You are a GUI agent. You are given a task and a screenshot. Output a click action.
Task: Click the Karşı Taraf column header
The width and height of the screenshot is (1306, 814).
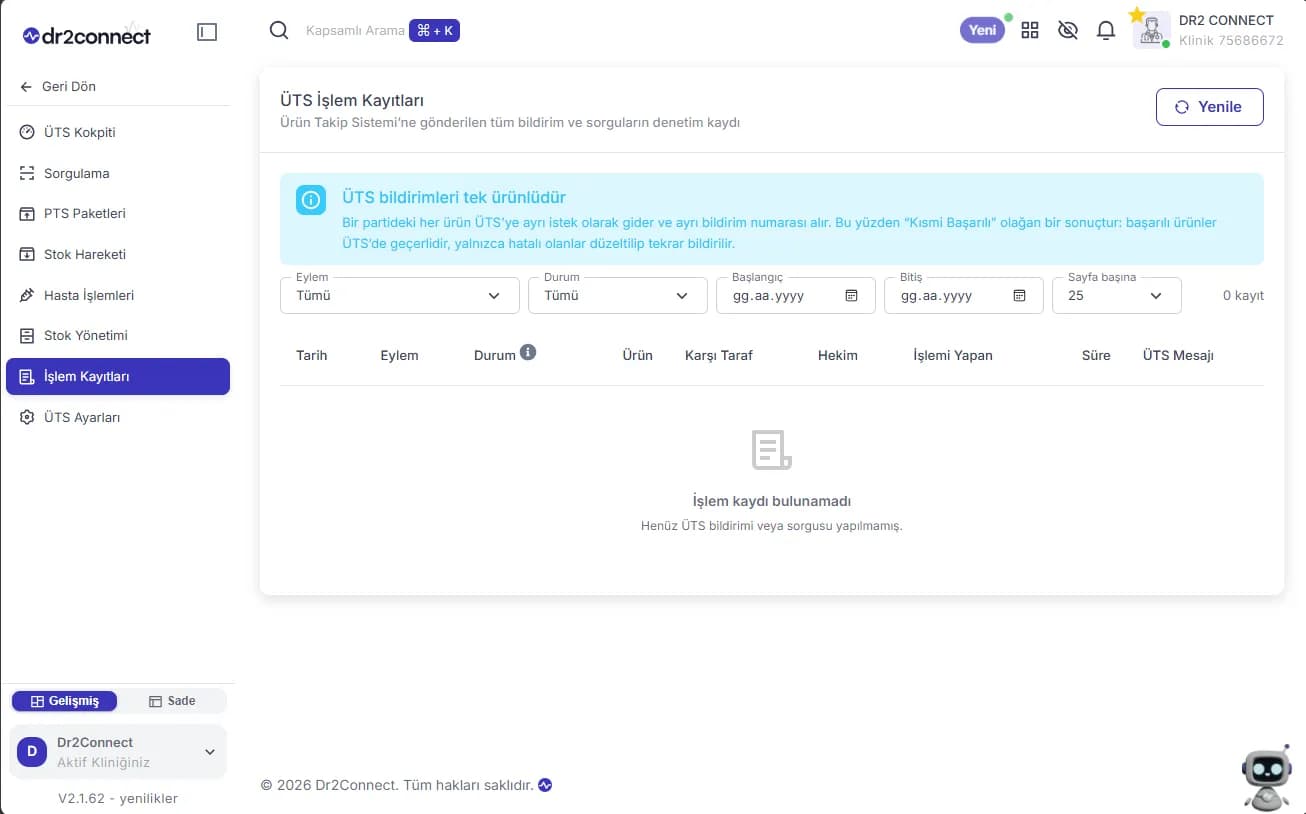coord(719,355)
